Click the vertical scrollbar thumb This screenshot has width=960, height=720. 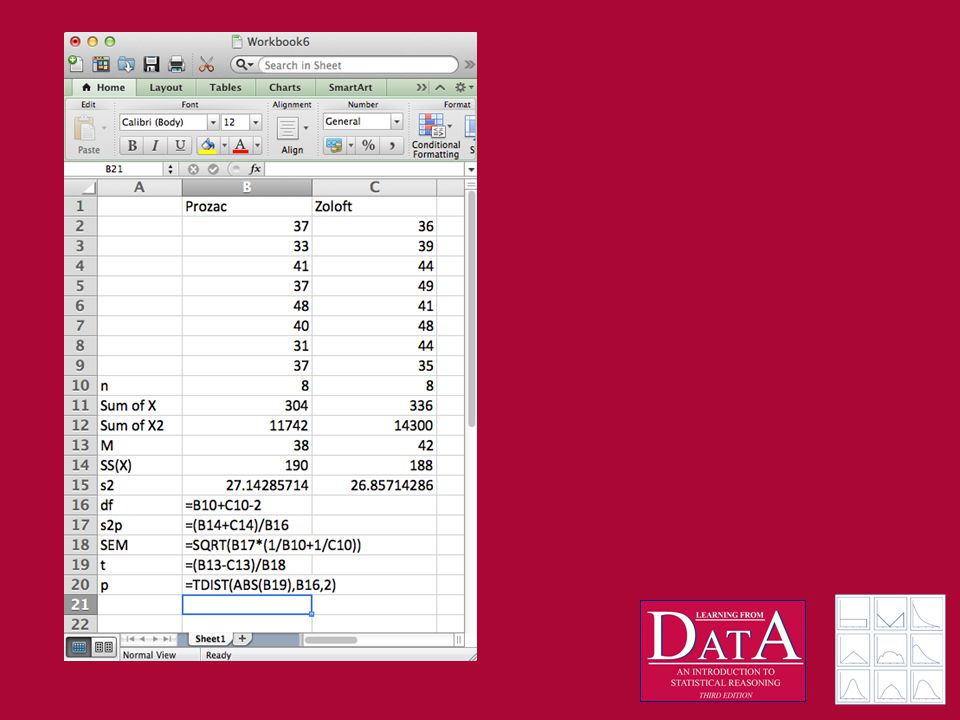click(x=471, y=309)
